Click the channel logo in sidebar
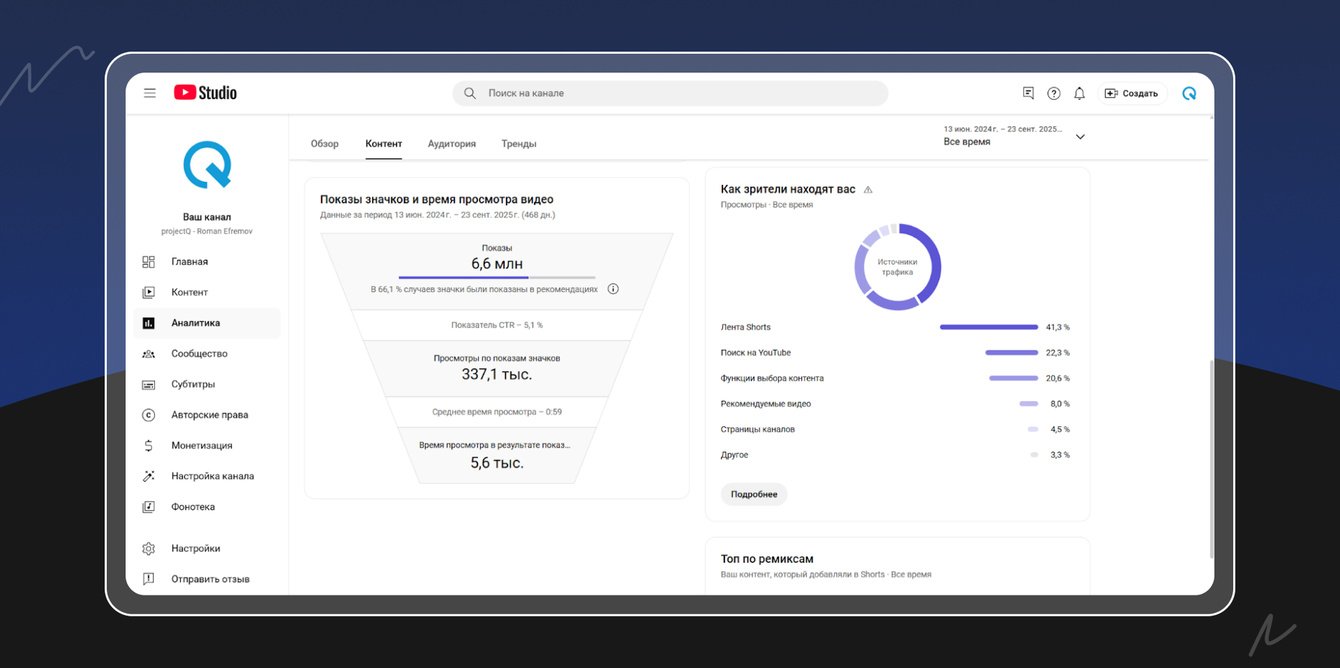Image resolution: width=1340 pixels, height=668 pixels. pyautogui.click(x=207, y=165)
